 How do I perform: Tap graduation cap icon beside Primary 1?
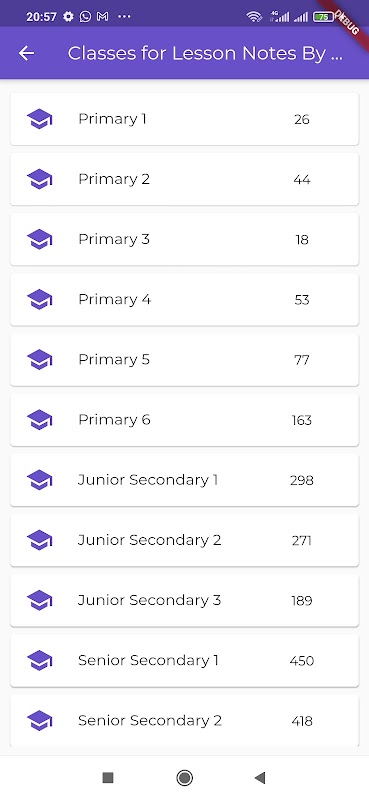tap(40, 119)
